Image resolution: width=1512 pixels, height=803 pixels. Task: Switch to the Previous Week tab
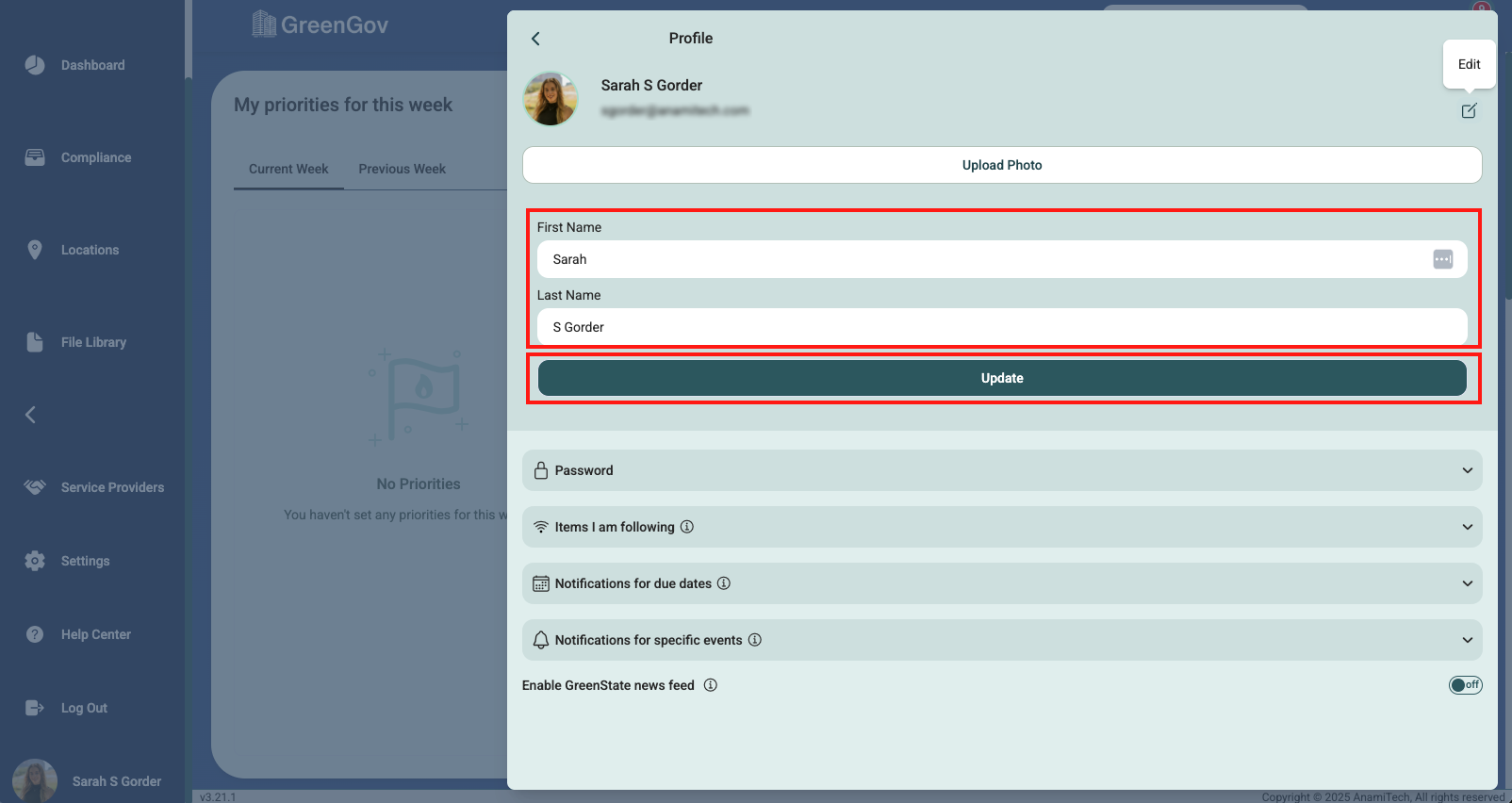[x=402, y=169]
